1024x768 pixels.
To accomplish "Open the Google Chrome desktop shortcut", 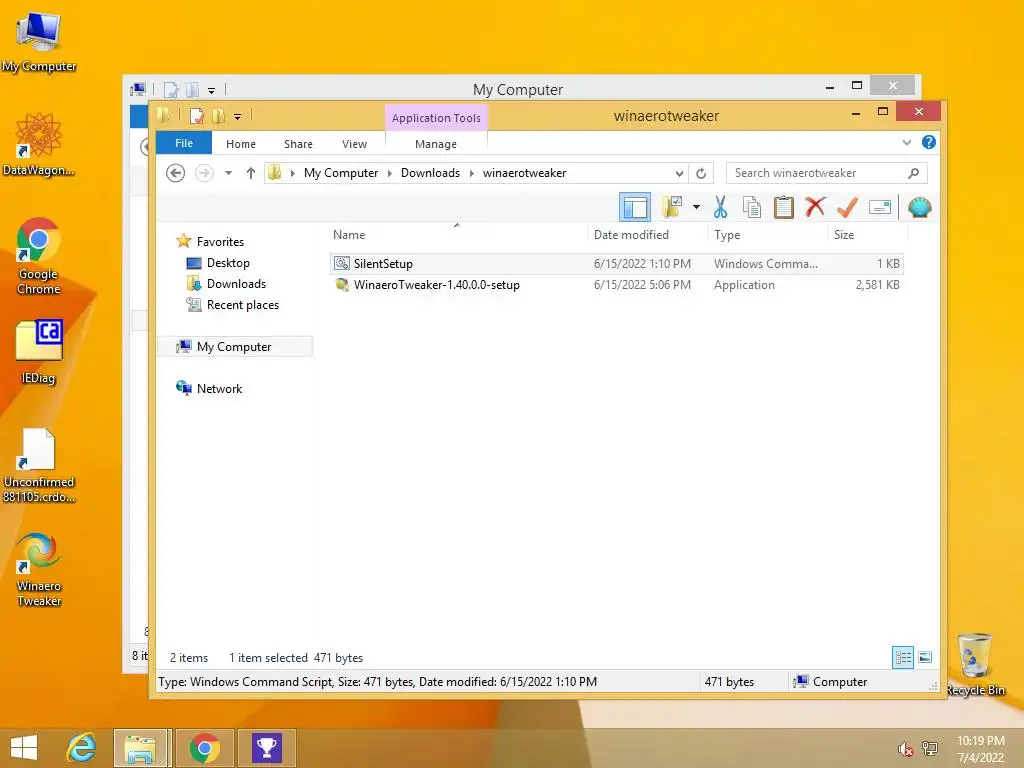I will coord(39,256).
